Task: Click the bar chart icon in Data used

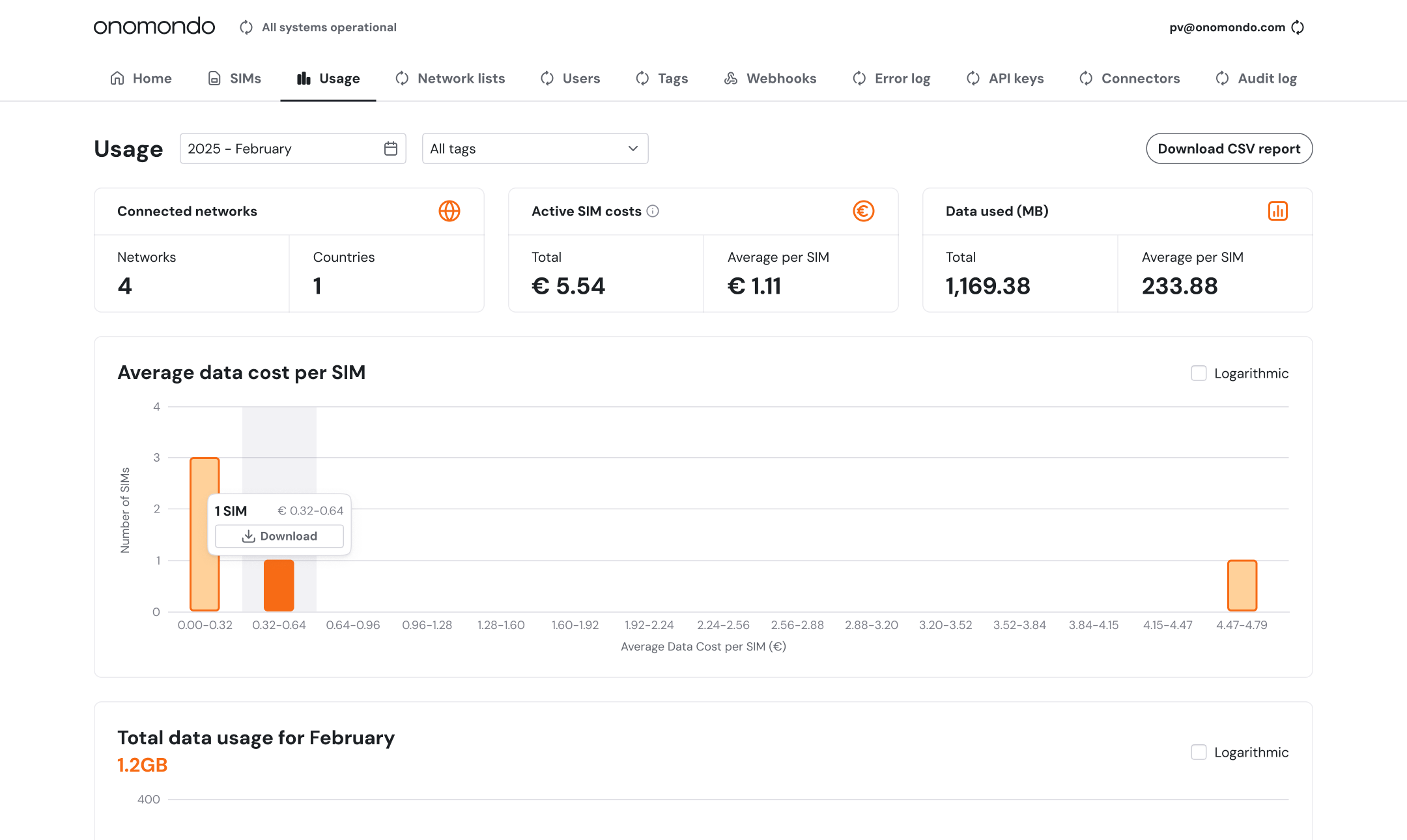Action: tap(1278, 211)
